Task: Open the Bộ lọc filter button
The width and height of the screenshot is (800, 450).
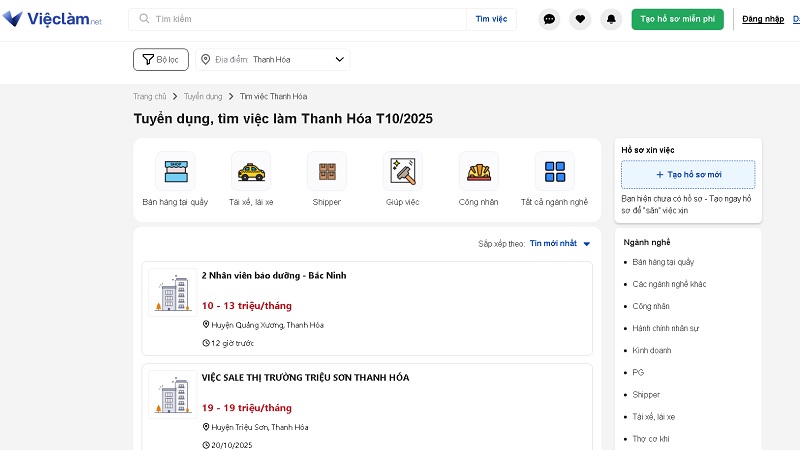Action: tap(161, 60)
